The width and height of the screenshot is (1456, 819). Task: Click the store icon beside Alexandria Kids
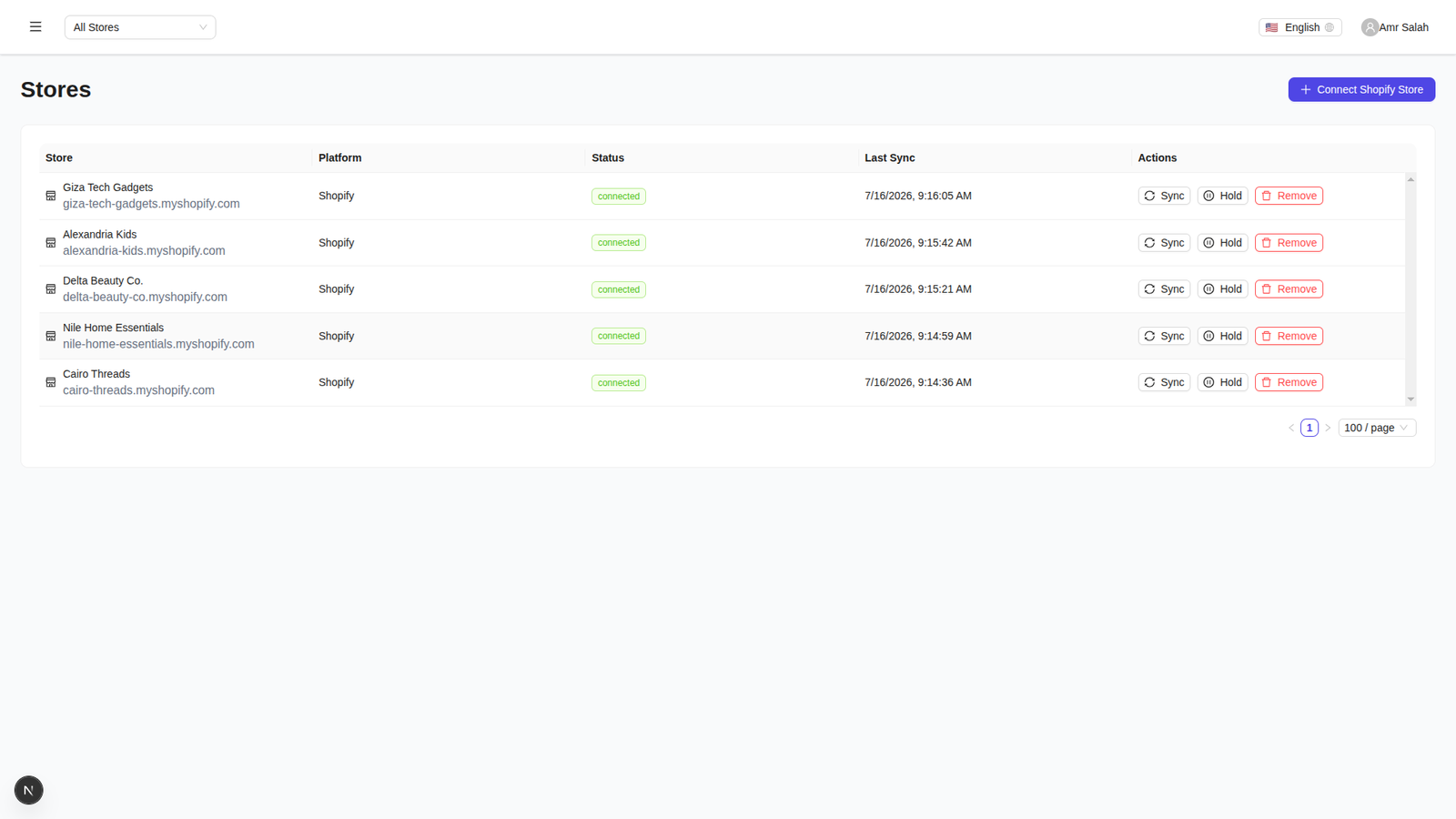click(51, 243)
